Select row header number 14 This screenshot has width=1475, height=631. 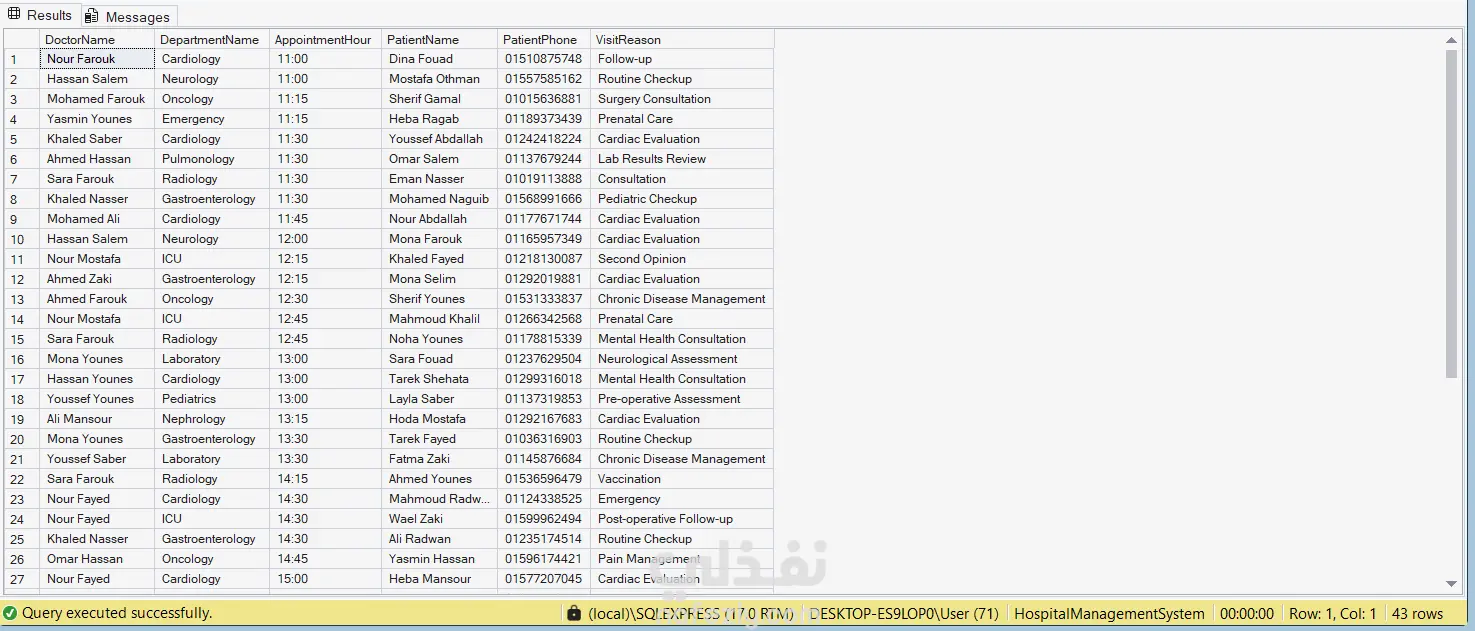[21, 319]
